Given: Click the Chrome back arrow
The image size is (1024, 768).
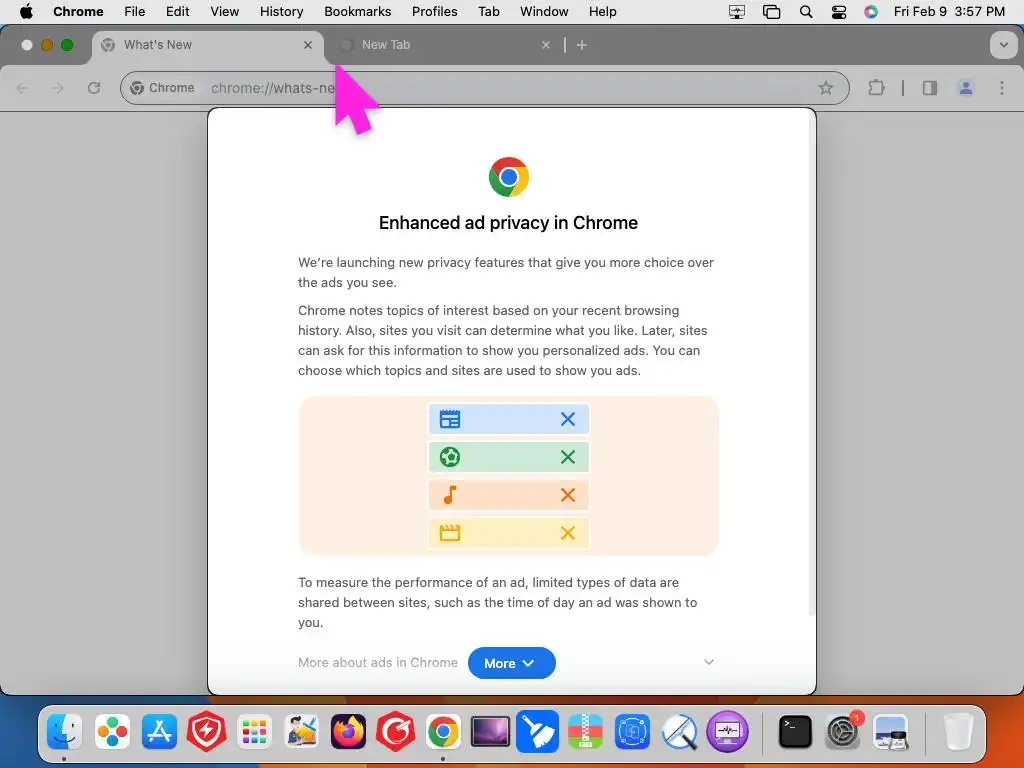Looking at the screenshot, I should [x=22, y=88].
